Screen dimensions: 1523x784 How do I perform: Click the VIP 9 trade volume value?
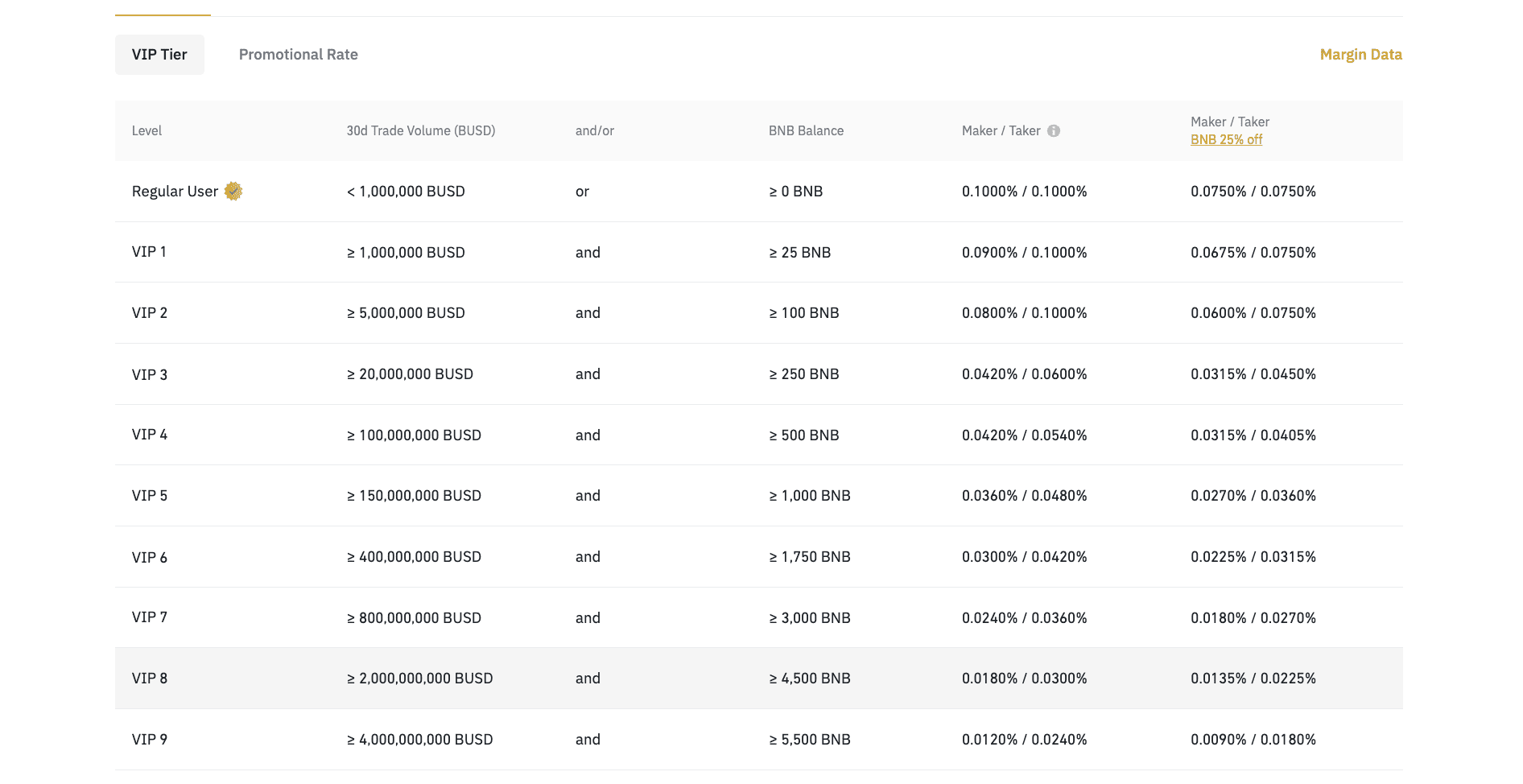(419, 740)
